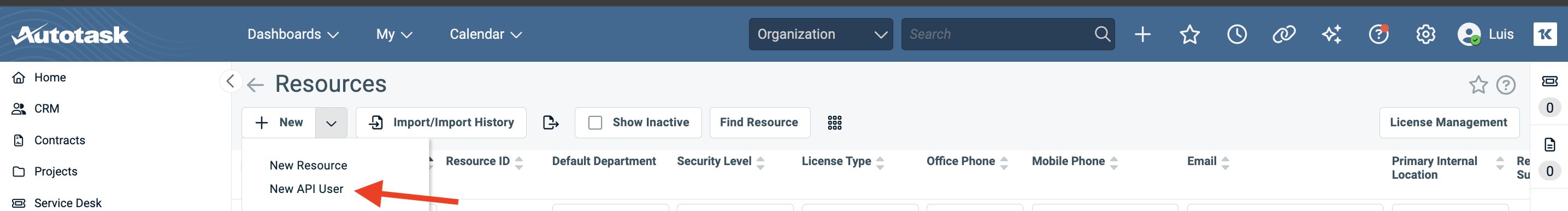Open Contracts in the sidebar
Viewport: 1568px width, 211px height.
[60, 140]
